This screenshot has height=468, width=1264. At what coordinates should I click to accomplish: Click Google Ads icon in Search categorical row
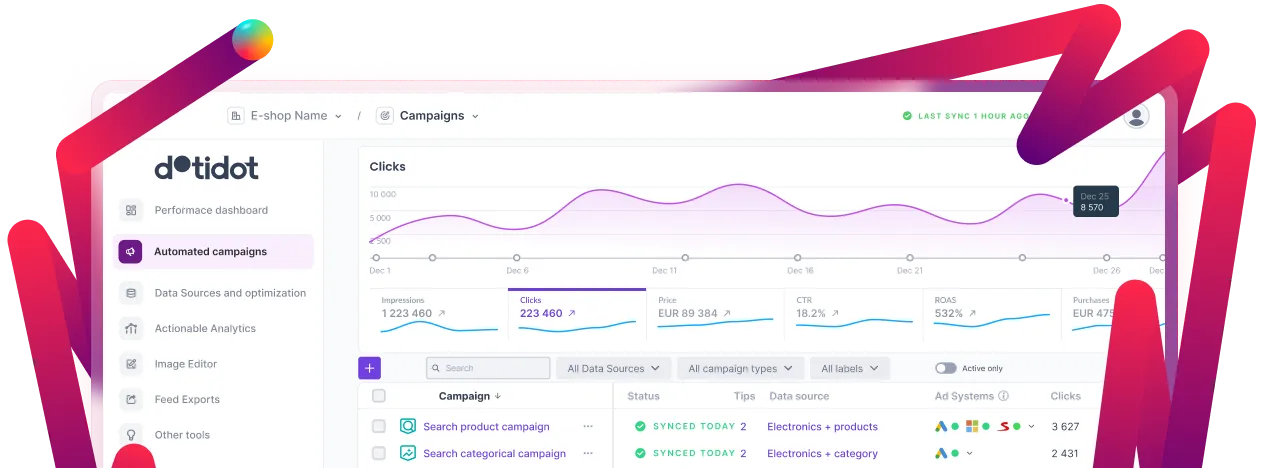click(x=941, y=453)
